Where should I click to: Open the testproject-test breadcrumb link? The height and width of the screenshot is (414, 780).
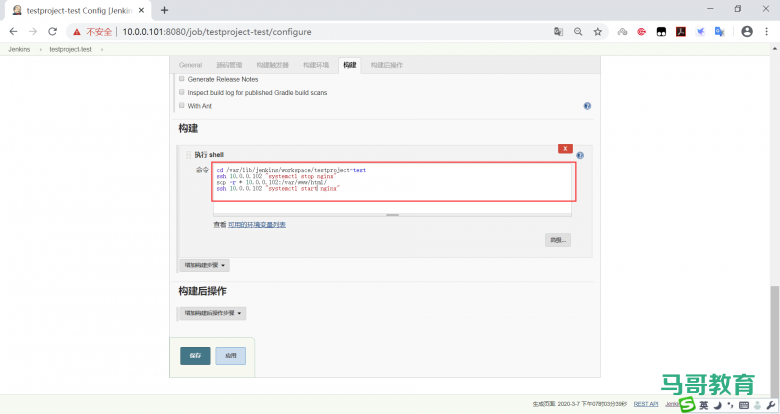click(x=71, y=49)
